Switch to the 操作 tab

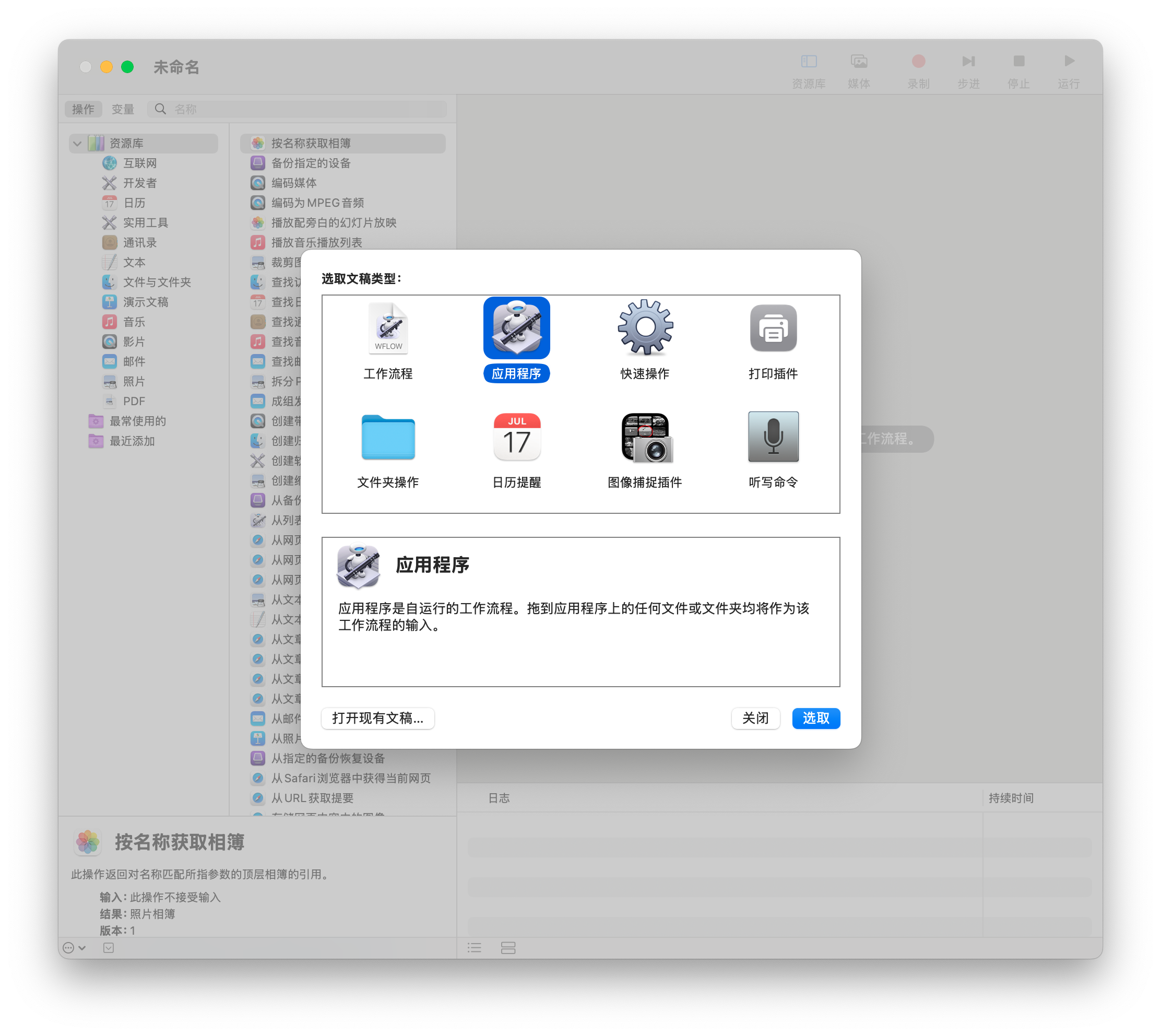[83, 109]
